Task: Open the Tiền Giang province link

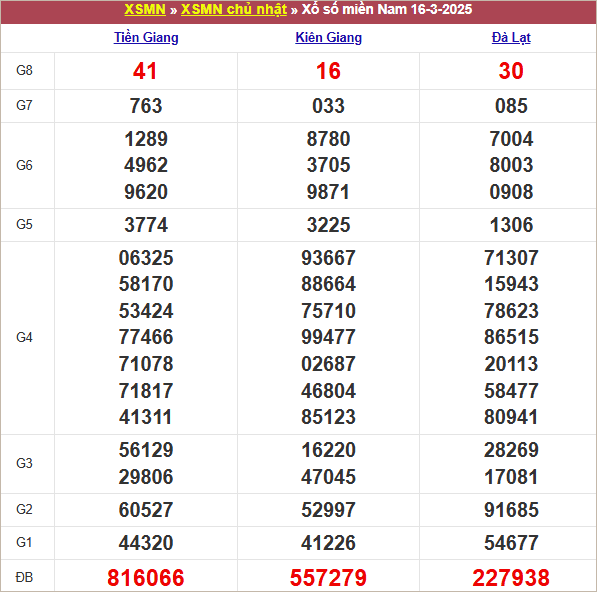Action: pyautogui.click(x=146, y=37)
